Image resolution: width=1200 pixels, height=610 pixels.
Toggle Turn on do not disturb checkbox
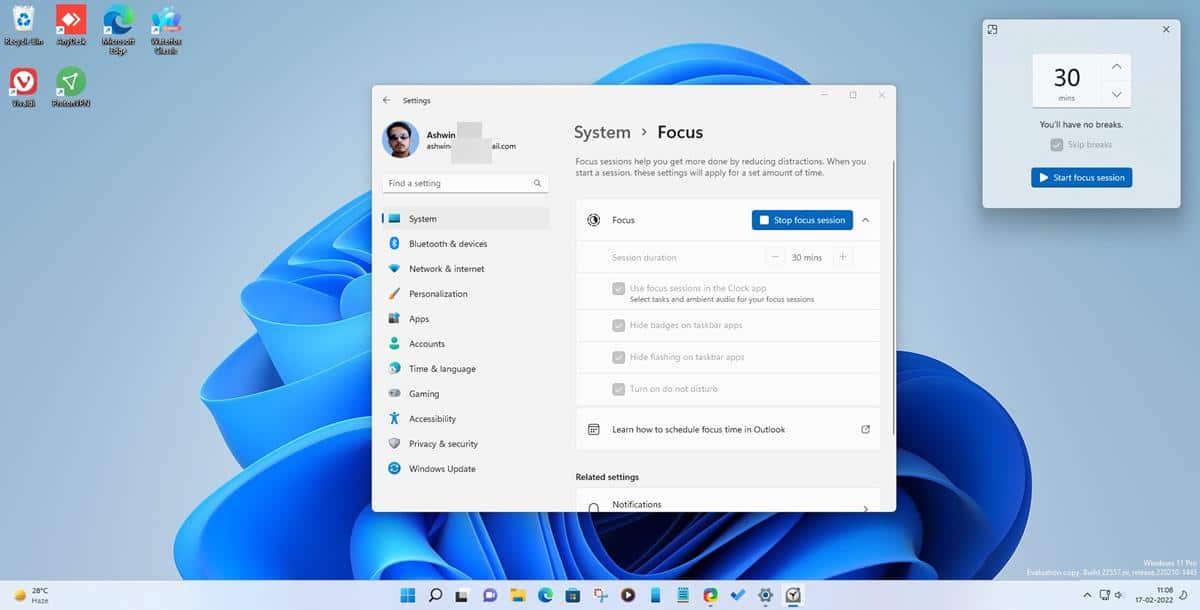[x=618, y=389]
